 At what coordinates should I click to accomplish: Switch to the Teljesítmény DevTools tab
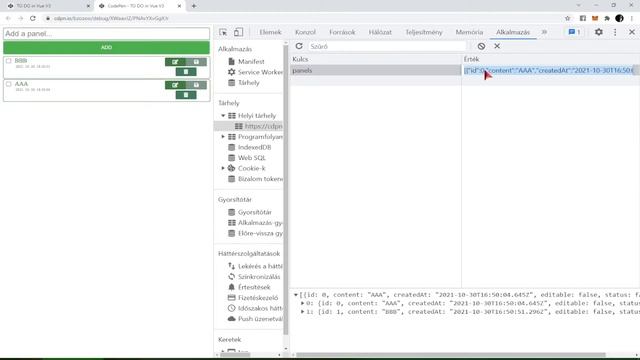point(424,32)
